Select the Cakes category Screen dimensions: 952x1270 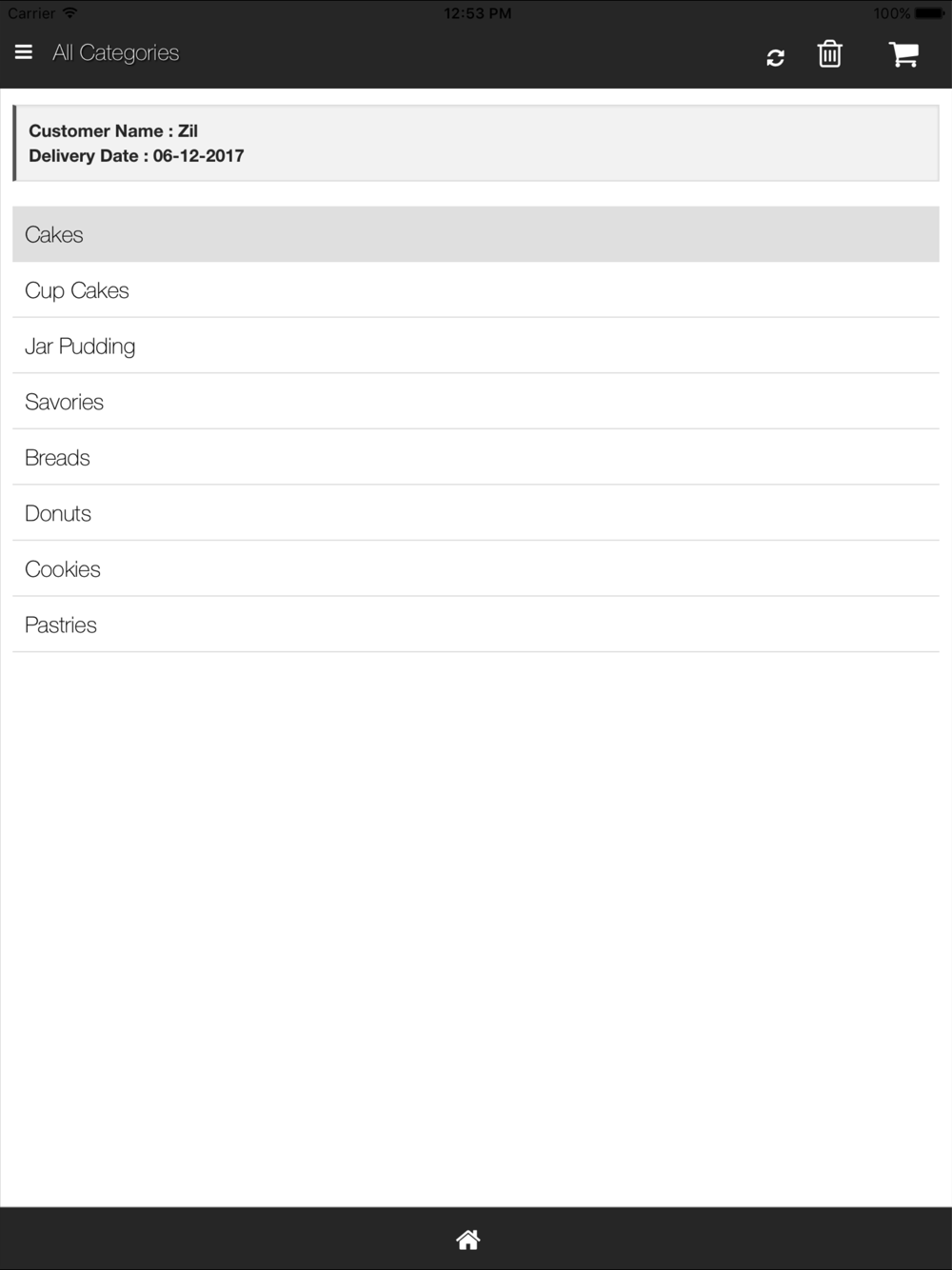tap(476, 234)
